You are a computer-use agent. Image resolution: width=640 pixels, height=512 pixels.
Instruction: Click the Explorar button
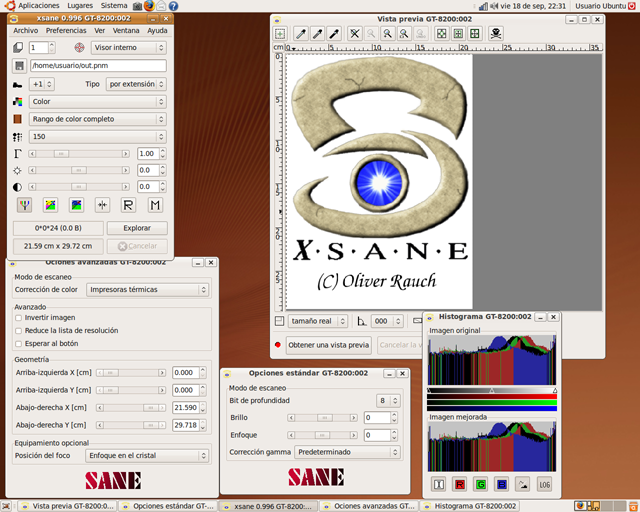tap(137, 228)
